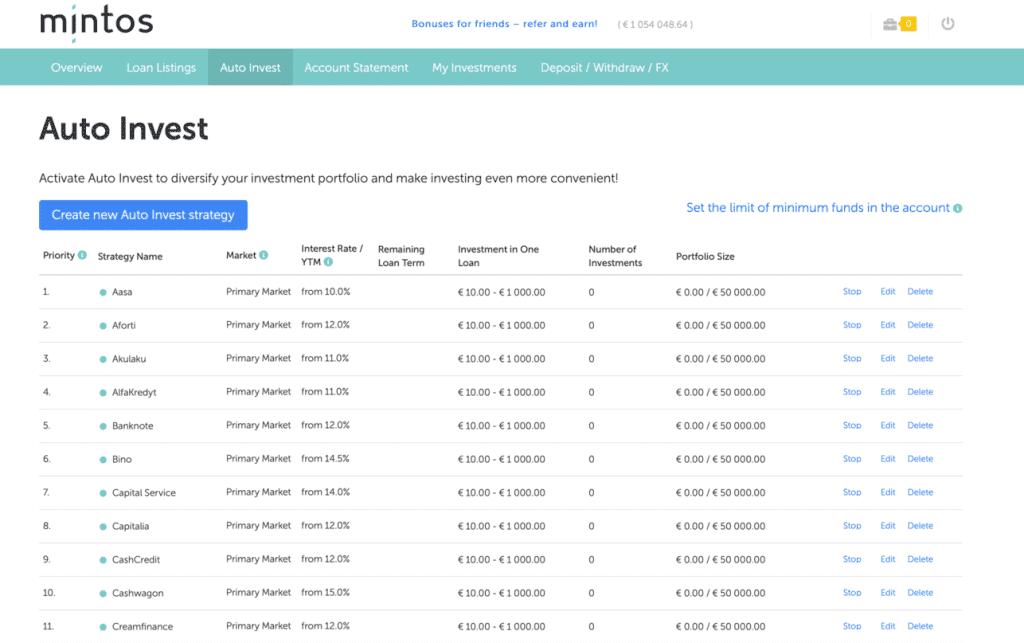Click the status dot next to Bino
The width and height of the screenshot is (1024, 643).
click(x=103, y=460)
